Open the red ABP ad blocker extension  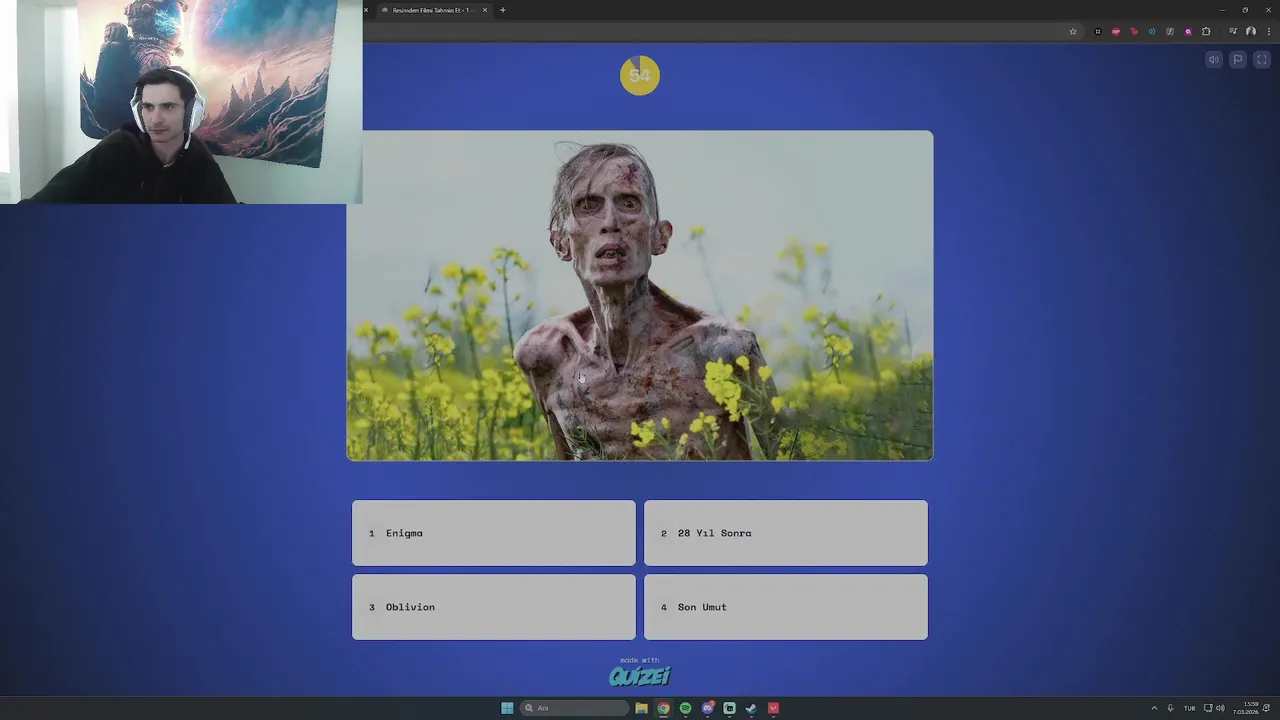[x=1116, y=32]
